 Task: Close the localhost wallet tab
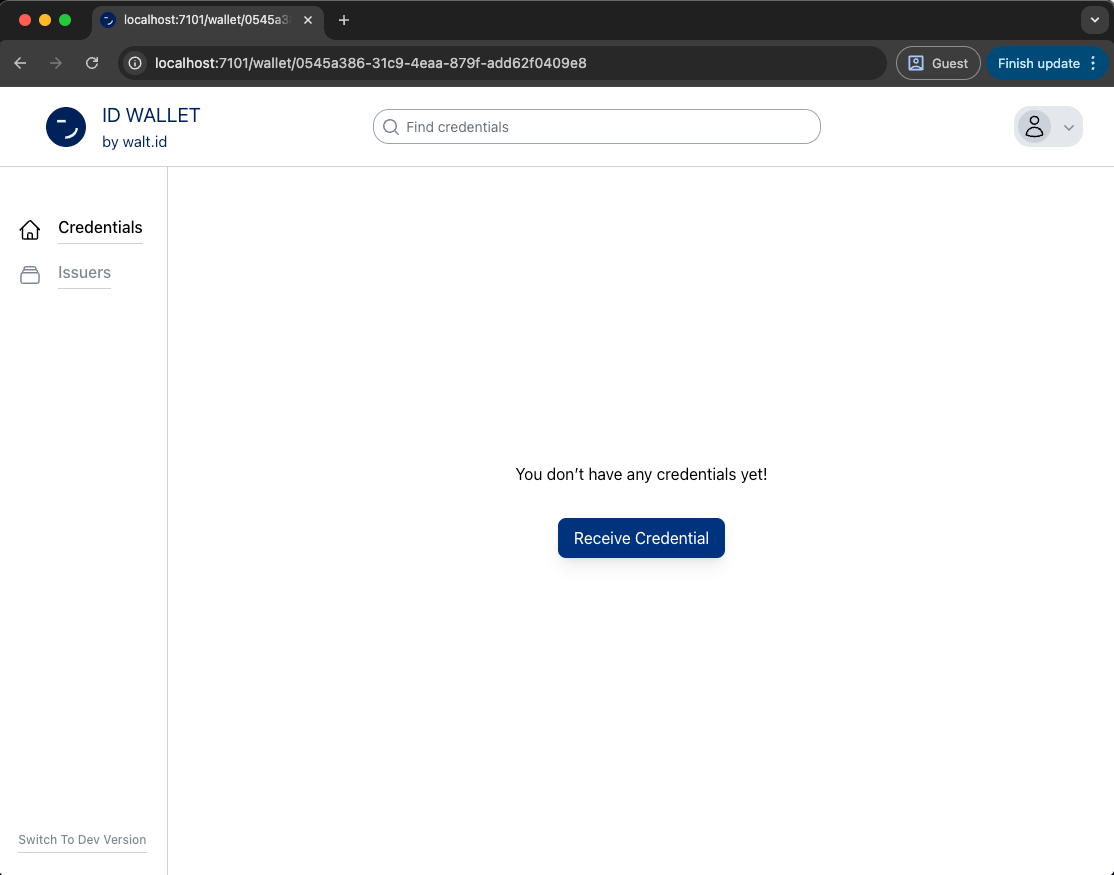(308, 20)
